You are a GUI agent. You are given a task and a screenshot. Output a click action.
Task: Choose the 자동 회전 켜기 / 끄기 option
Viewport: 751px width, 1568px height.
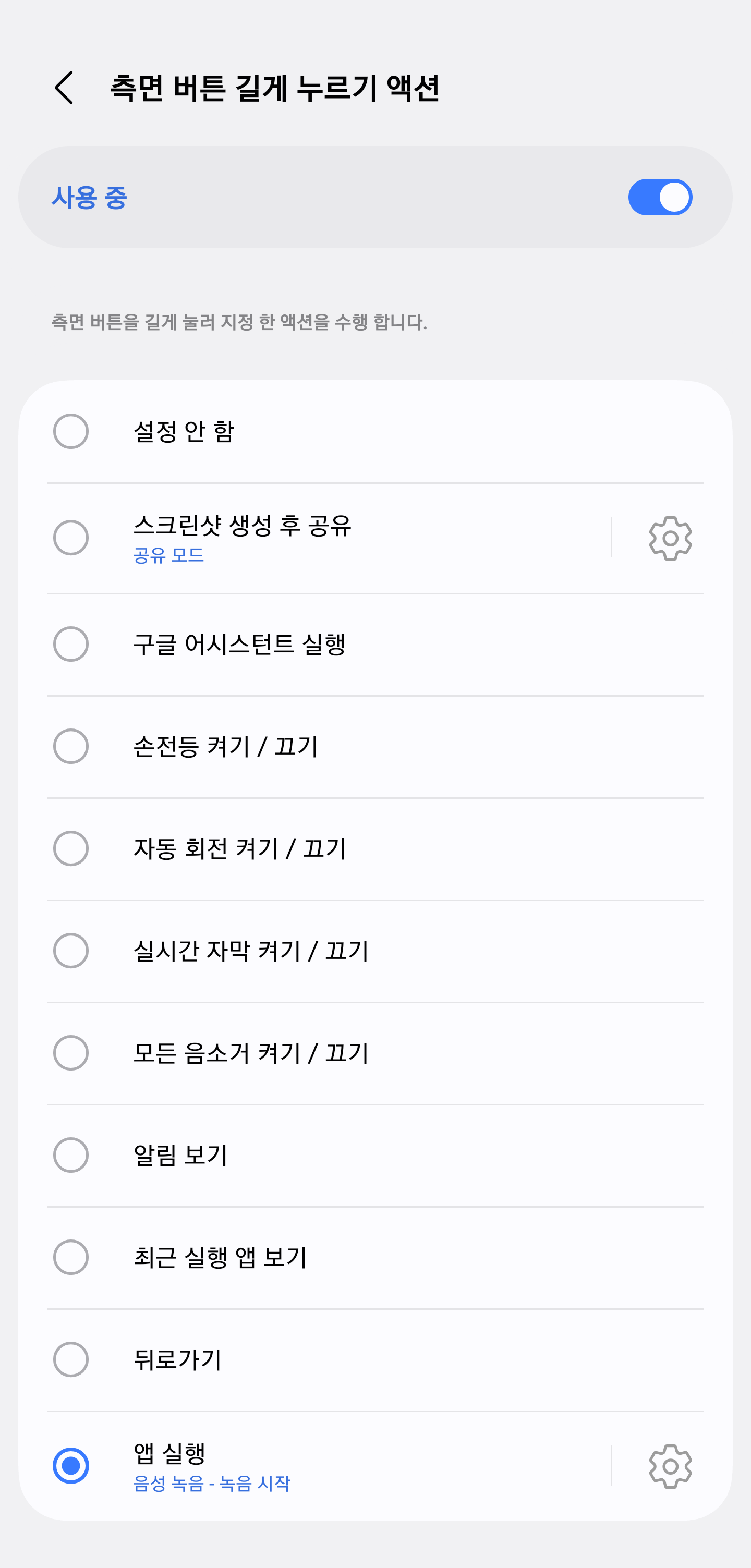tap(71, 848)
